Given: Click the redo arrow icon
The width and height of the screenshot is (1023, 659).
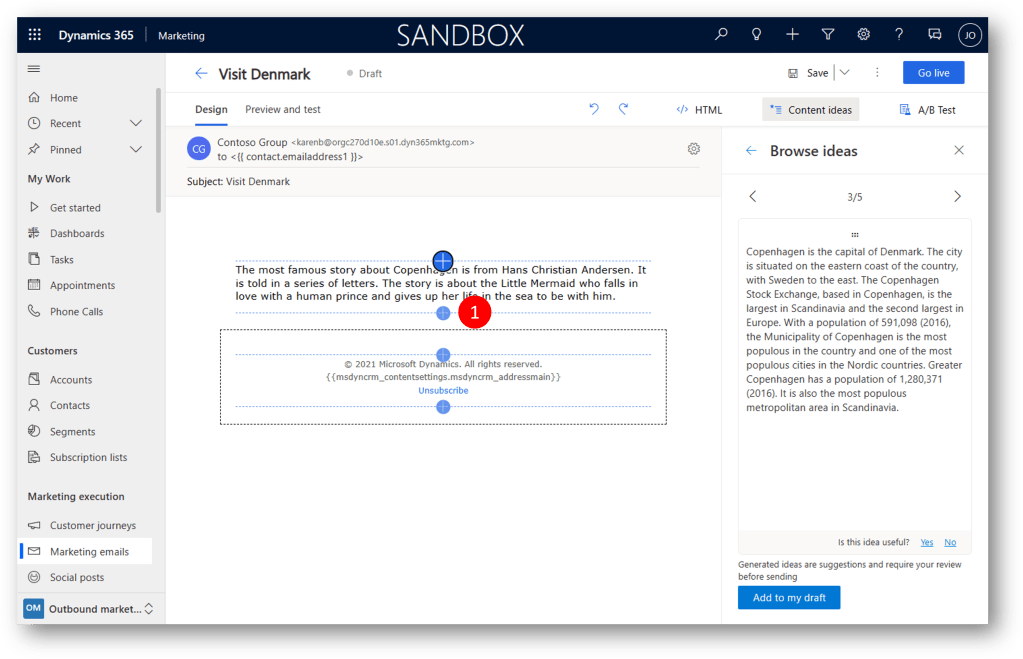Looking at the screenshot, I should click(623, 109).
